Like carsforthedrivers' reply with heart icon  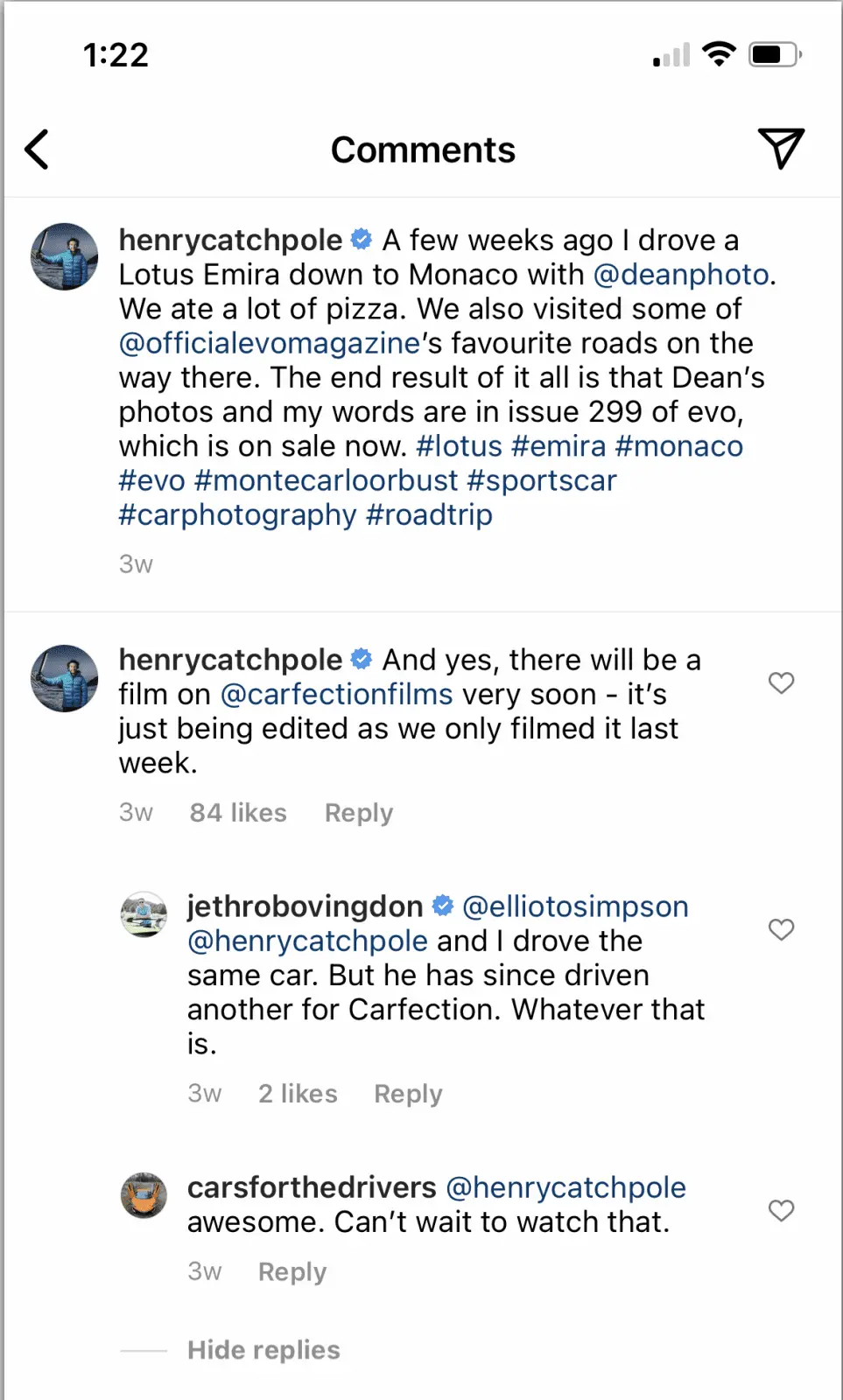tap(781, 1211)
